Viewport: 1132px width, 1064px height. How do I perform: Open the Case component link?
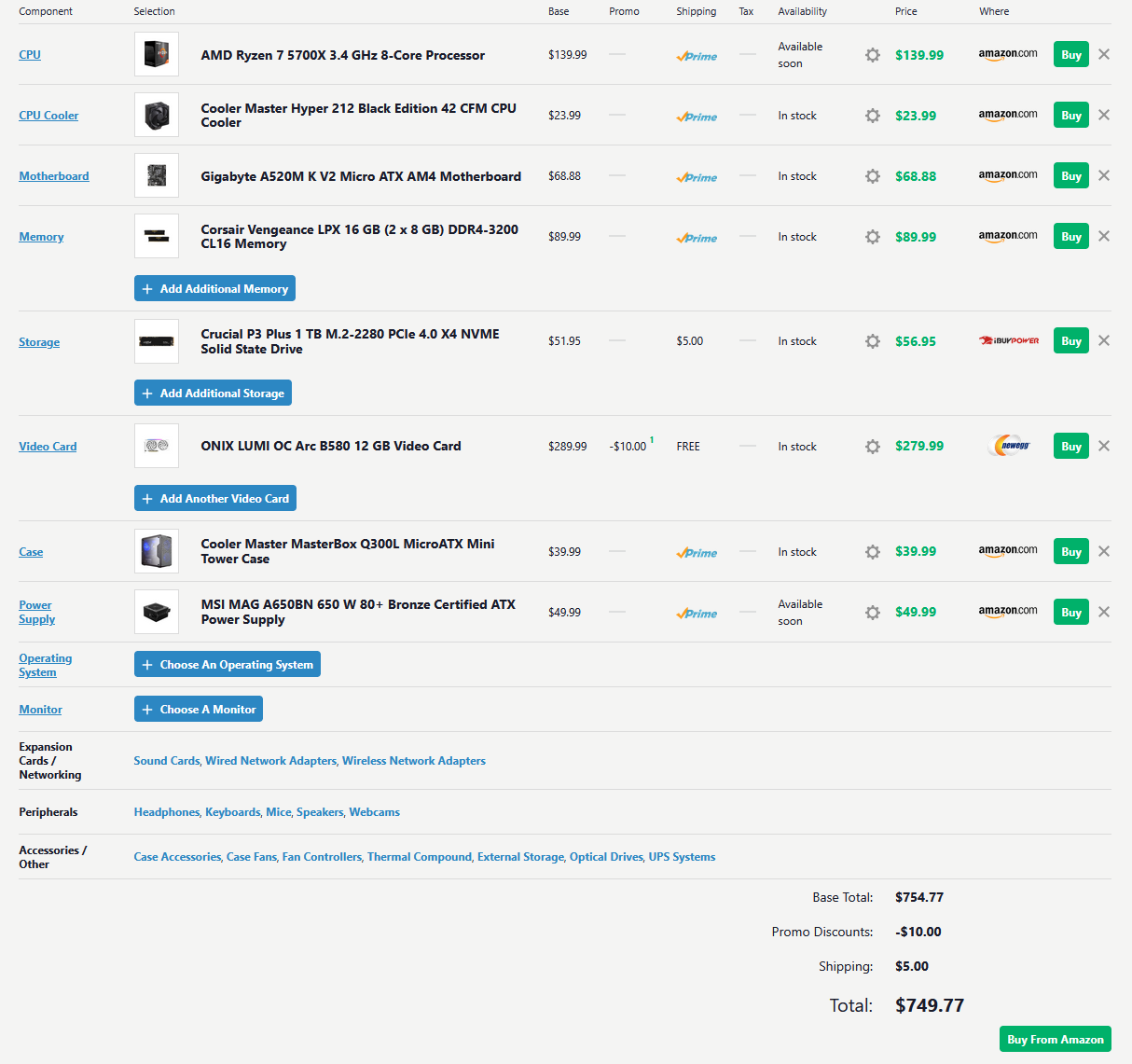(x=31, y=551)
